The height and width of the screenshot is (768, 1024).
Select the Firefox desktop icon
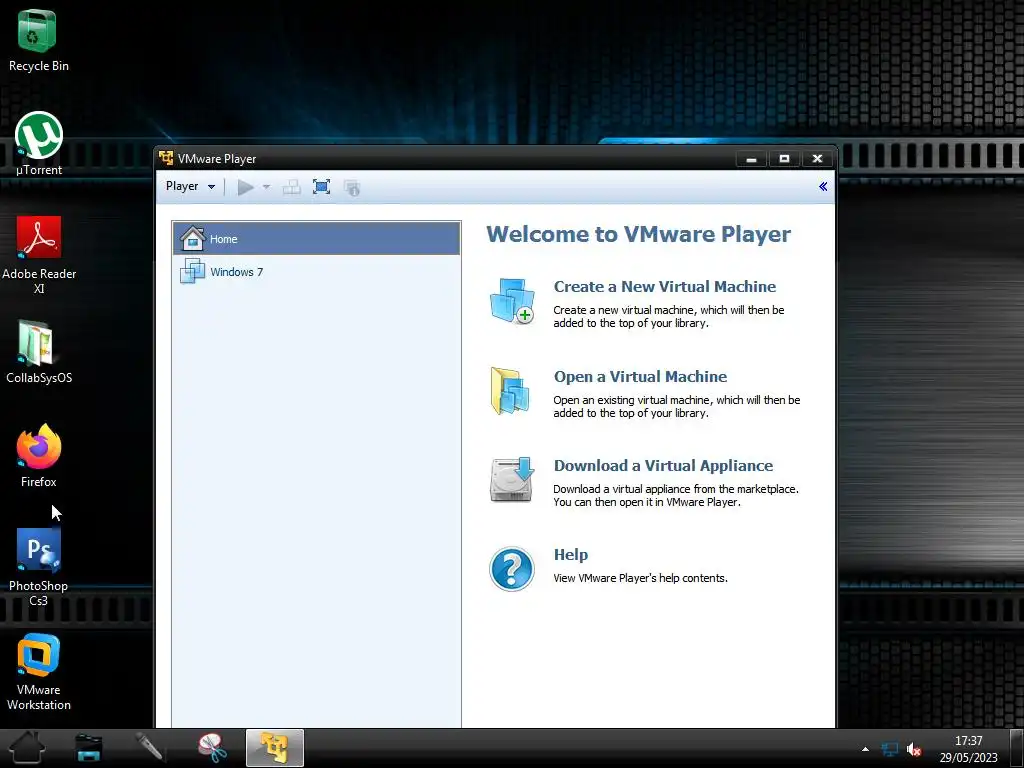click(39, 456)
